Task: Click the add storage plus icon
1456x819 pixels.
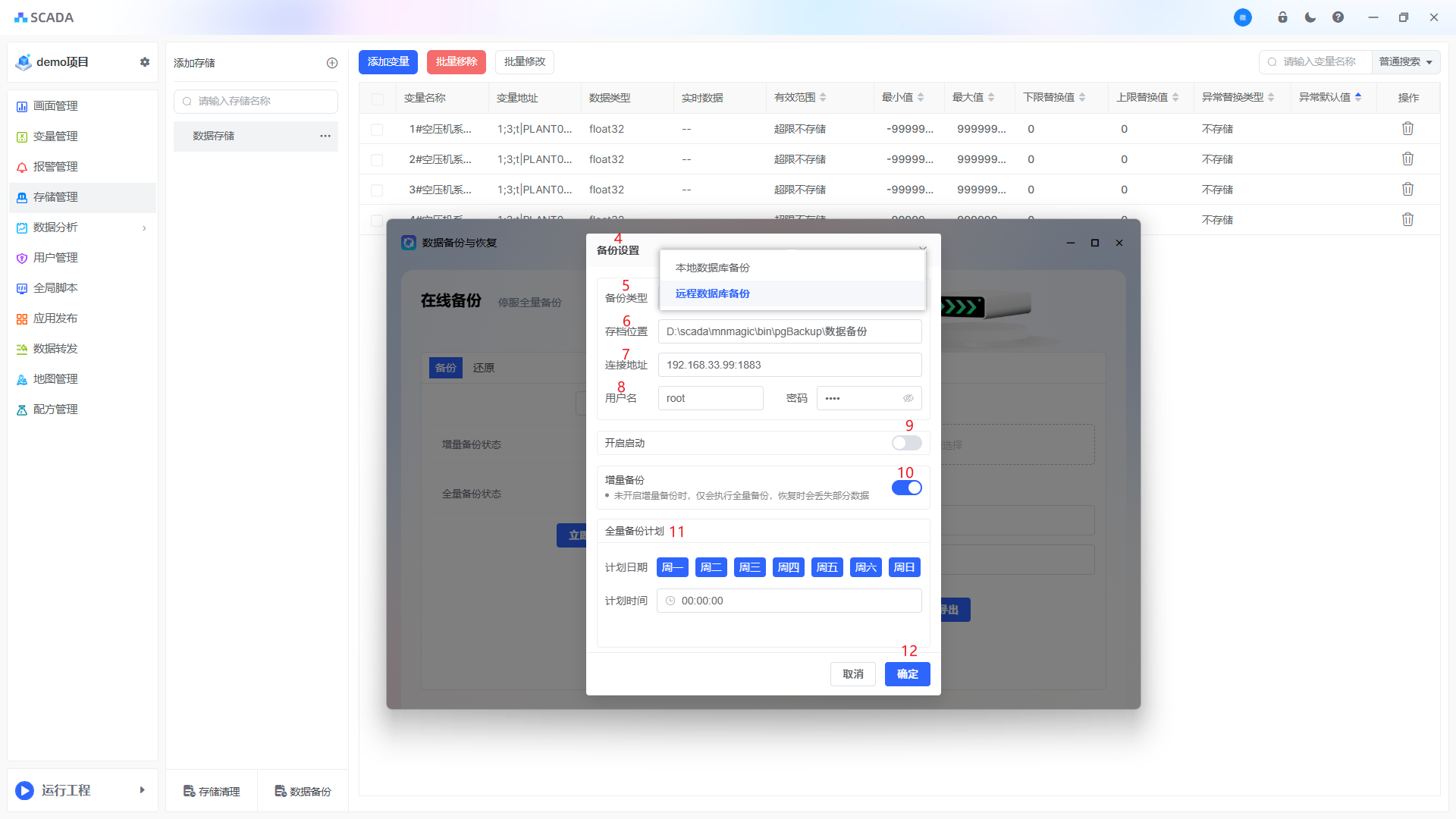Action: tap(331, 63)
